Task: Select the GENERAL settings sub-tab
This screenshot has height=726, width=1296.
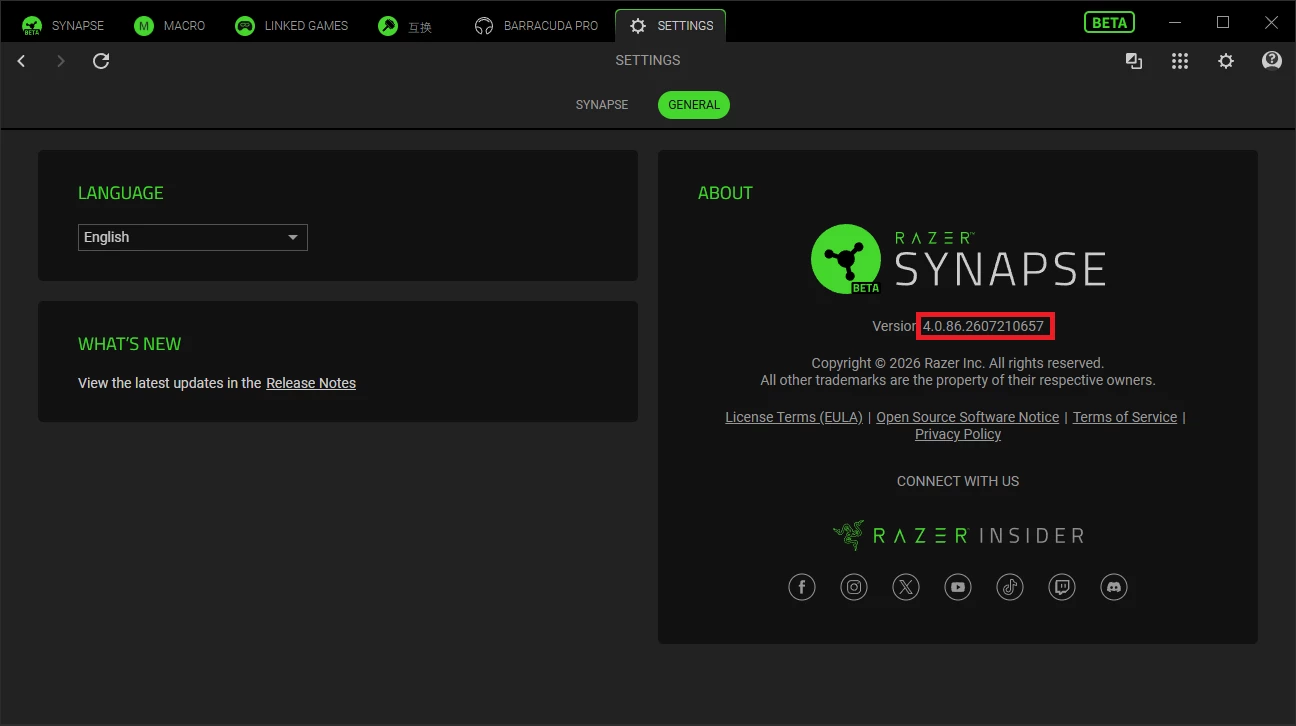Action: 694,105
